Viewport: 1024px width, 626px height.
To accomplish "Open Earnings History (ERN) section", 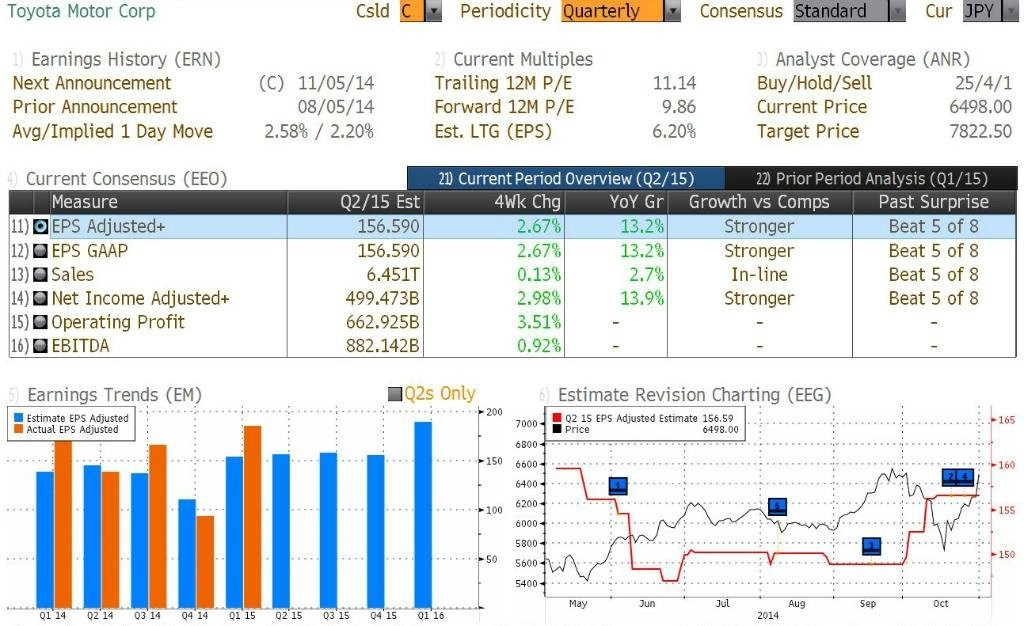I will [125, 59].
